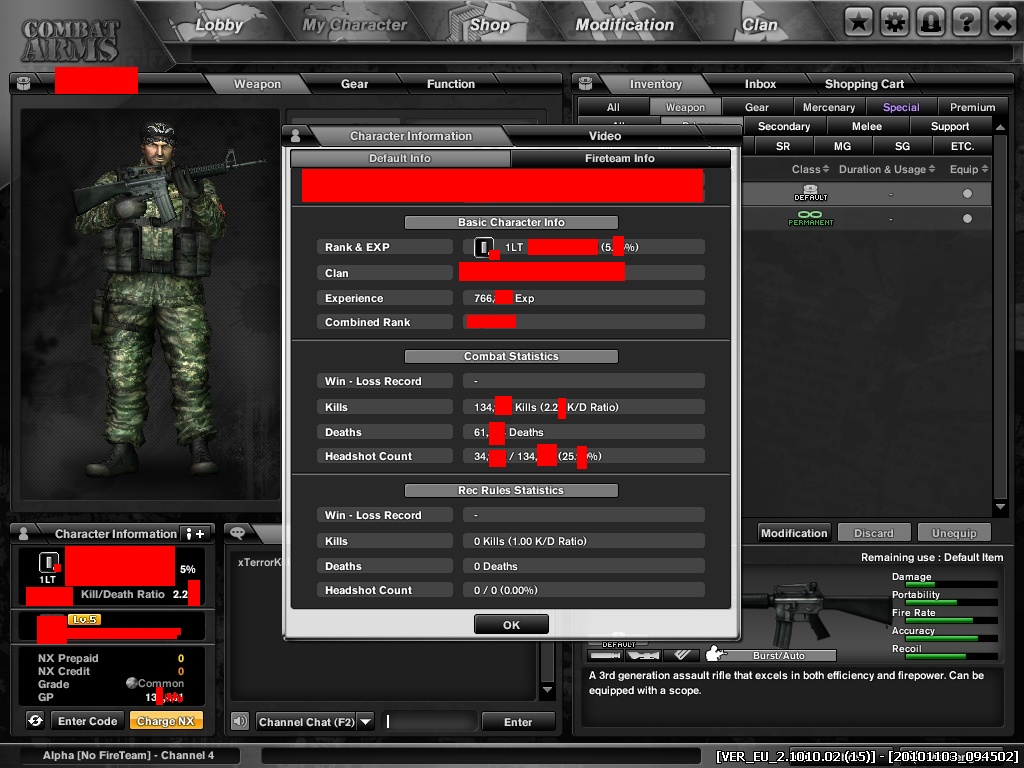Switch to the Fireteam Info tab
Image resolution: width=1024 pixels, height=768 pixels.
[620, 158]
